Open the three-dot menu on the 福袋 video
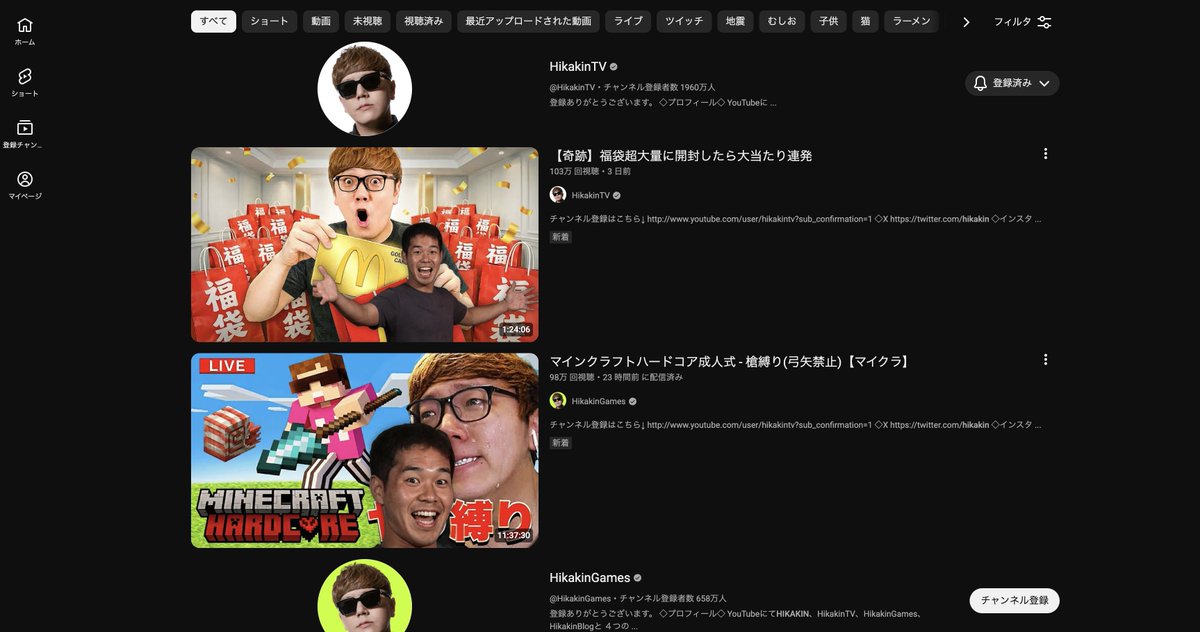 pos(1045,153)
